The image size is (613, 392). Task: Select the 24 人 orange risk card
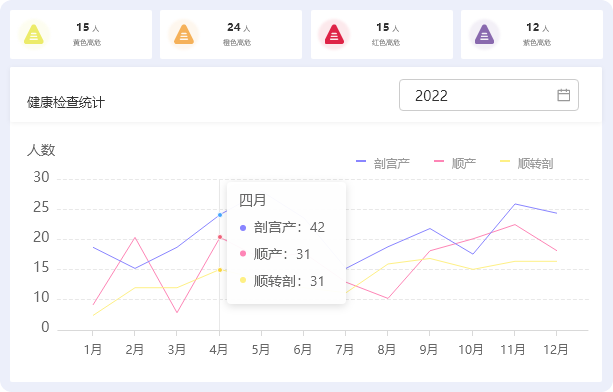231,34
